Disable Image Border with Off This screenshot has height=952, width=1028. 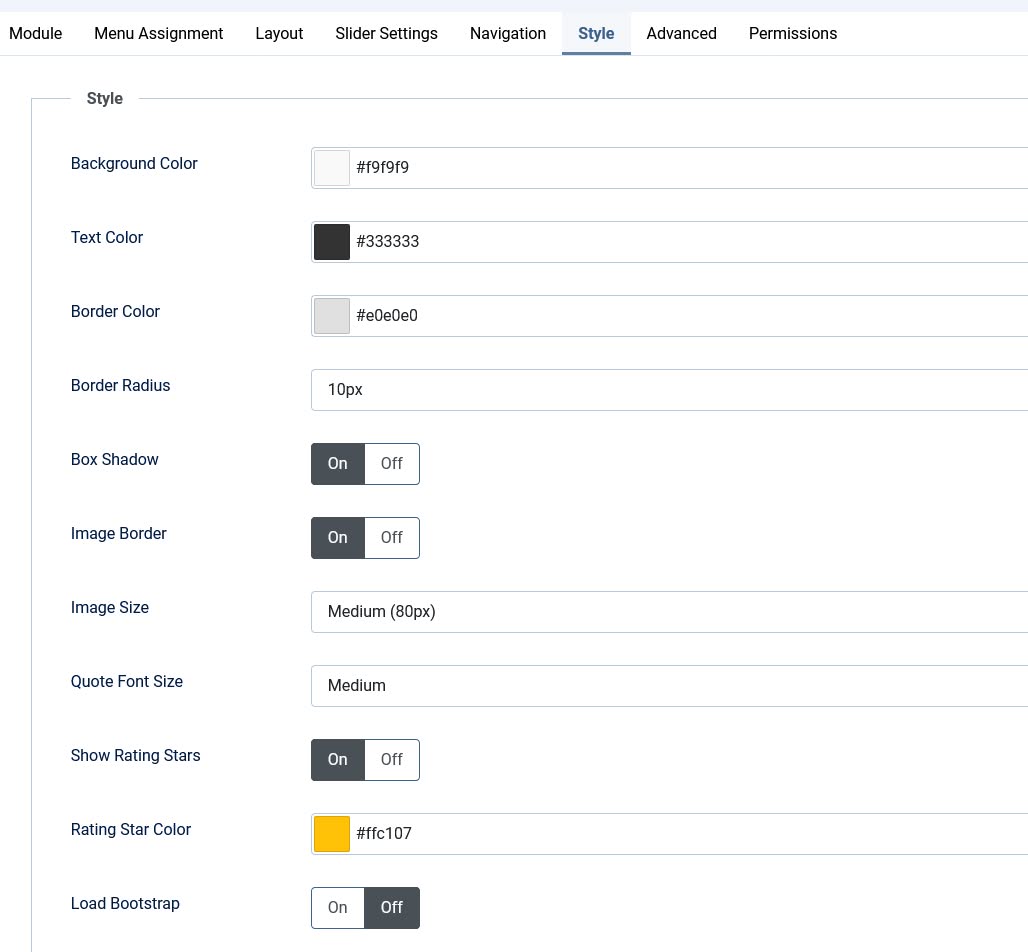pyautogui.click(x=391, y=538)
